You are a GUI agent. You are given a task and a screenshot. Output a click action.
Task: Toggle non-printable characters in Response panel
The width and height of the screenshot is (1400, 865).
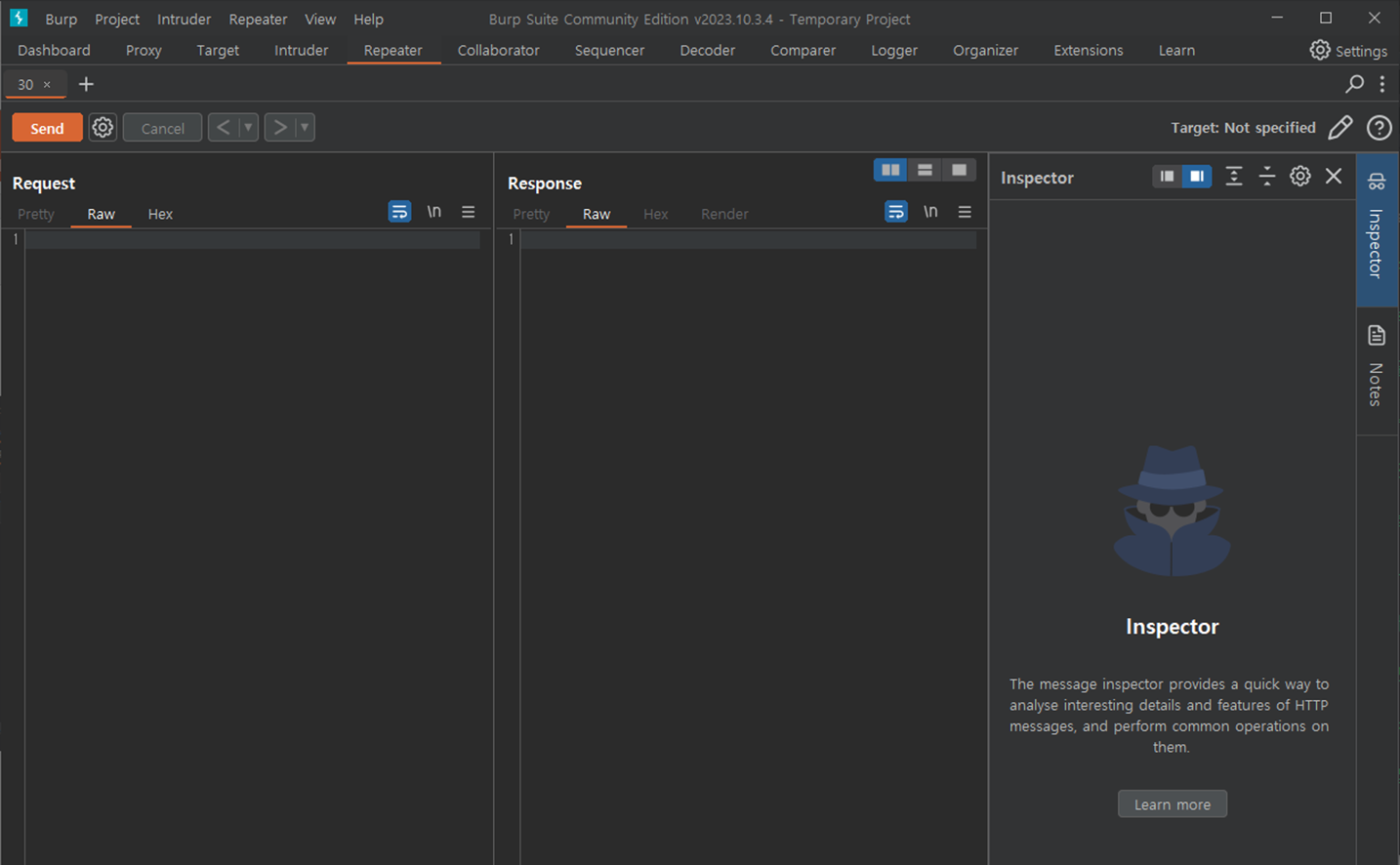[x=930, y=211]
